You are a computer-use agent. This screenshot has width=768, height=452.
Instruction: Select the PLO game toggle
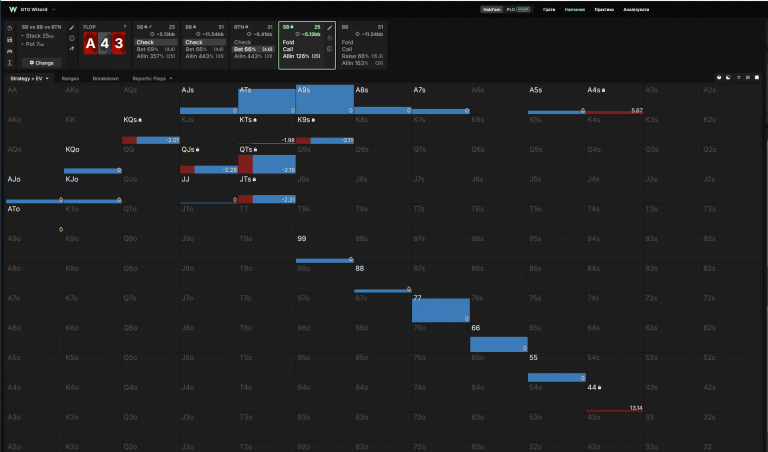518,9
